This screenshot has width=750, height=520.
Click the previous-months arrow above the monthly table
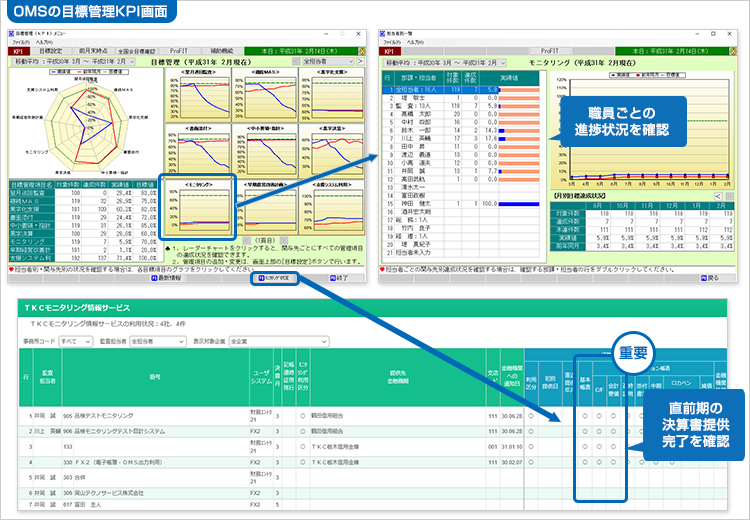pos(718,197)
